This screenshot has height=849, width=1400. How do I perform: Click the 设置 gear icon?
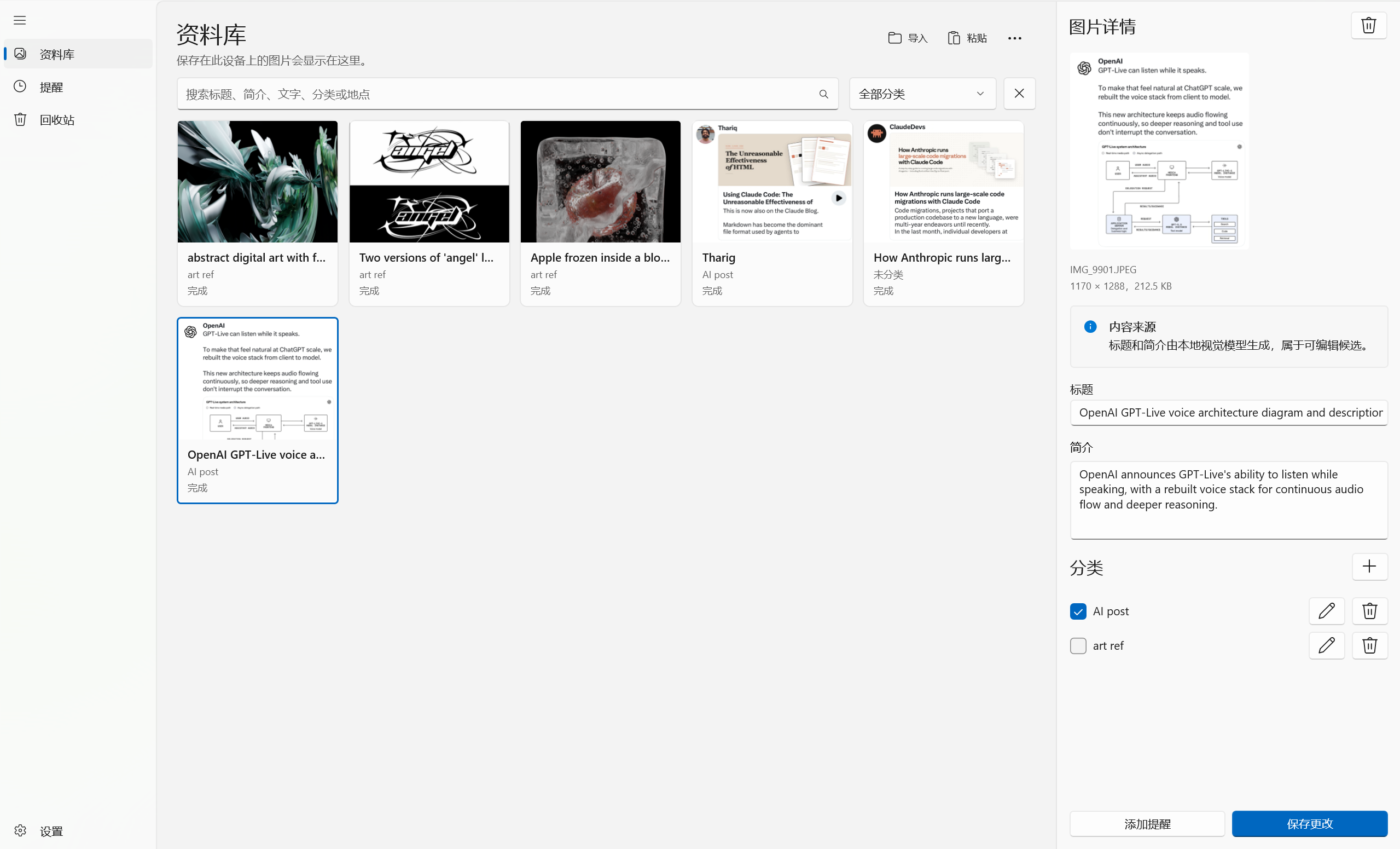[x=20, y=830]
